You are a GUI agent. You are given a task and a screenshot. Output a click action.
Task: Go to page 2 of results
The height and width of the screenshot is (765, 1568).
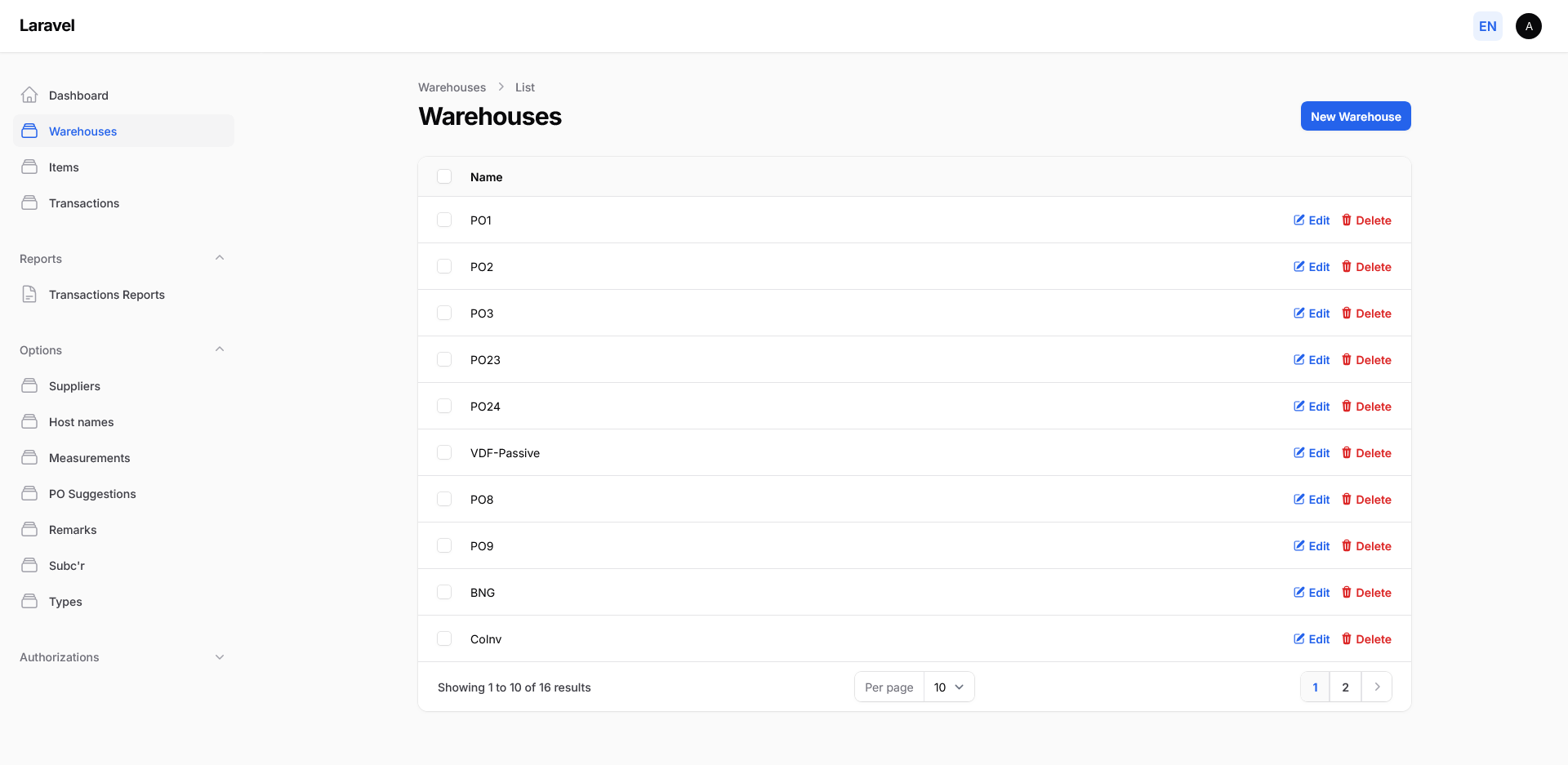tap(1345, 687)
